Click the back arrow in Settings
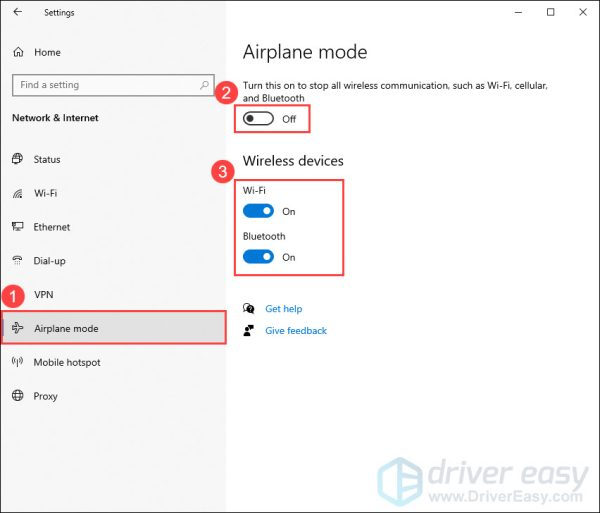 18,12
